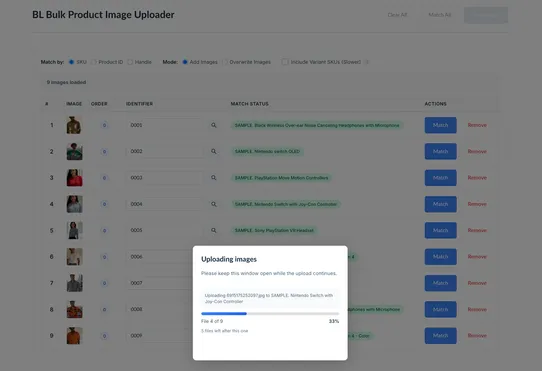Click the identifier field containing 0003
This screenshot has width=542, height=371.
tap(165, 178)
